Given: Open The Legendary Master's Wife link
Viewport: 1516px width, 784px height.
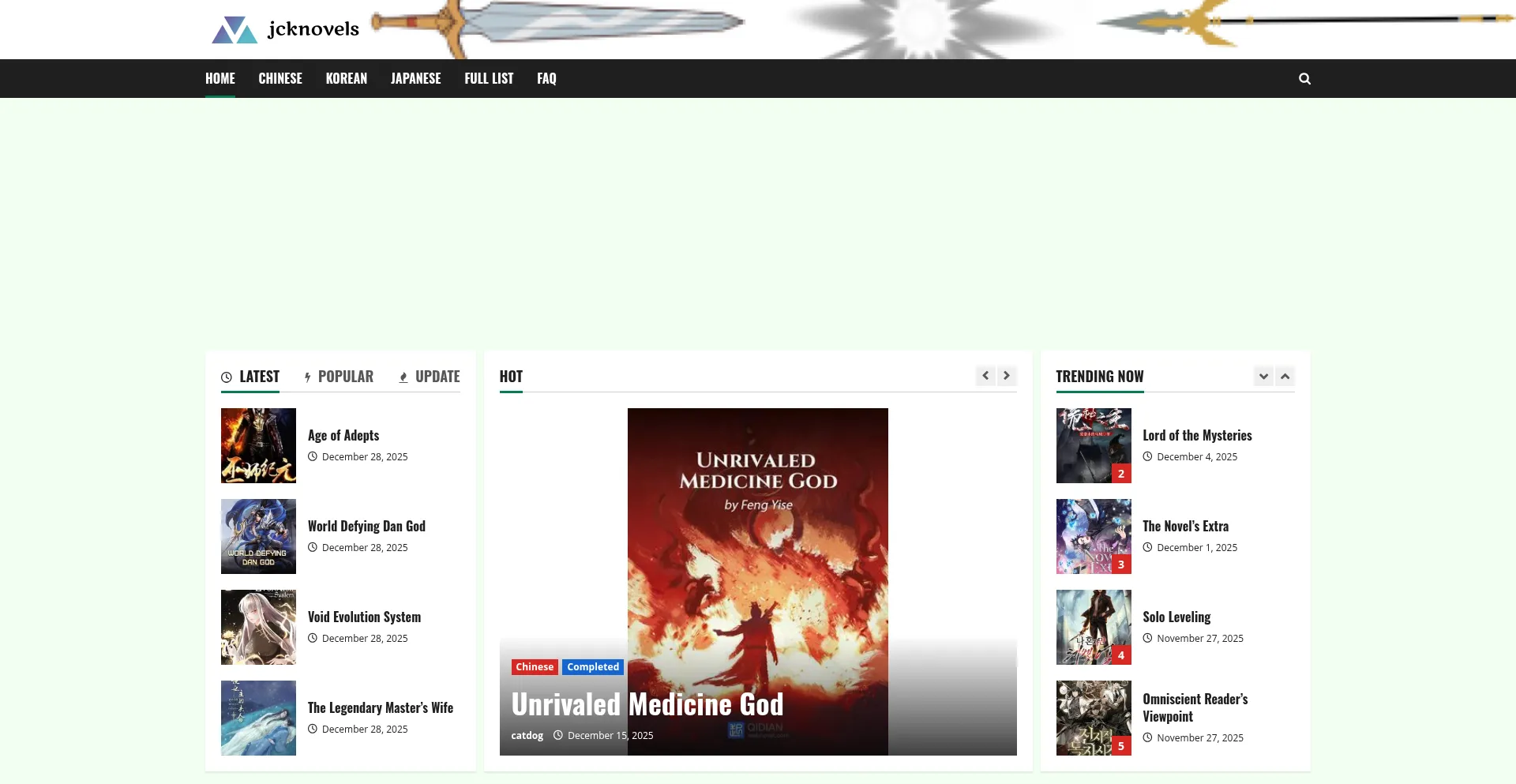Looking at the screenshot, I should (381, 707).
